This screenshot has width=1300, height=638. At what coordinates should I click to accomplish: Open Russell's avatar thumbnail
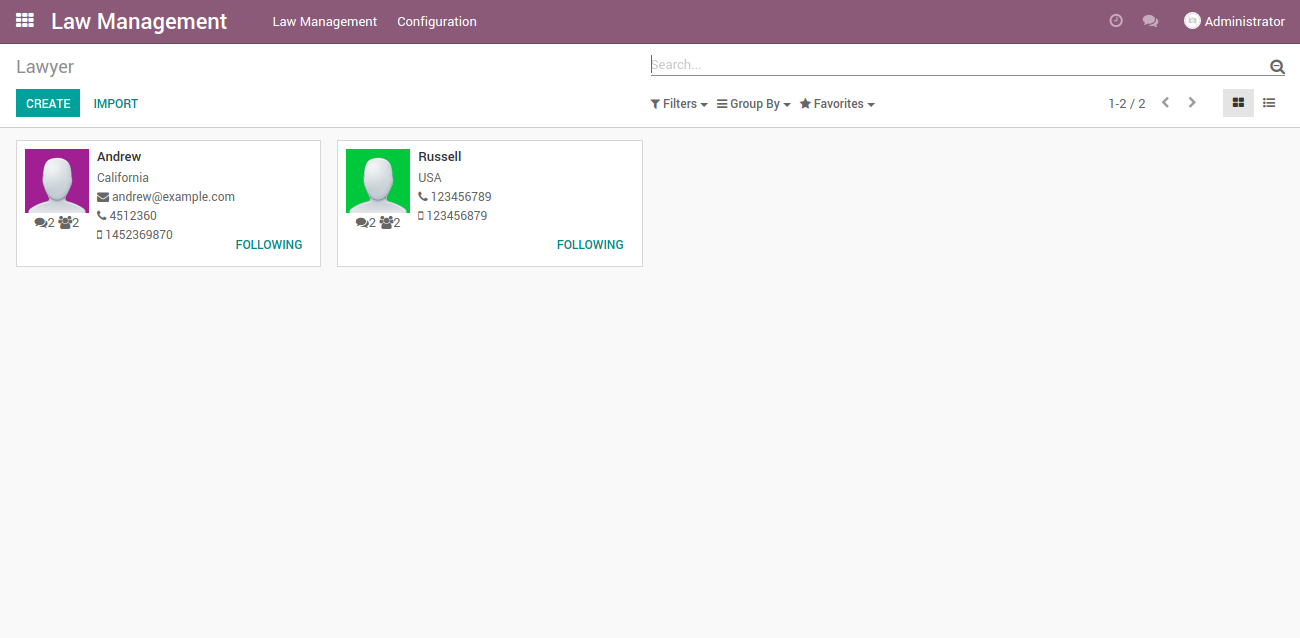[x=378, y=181]
